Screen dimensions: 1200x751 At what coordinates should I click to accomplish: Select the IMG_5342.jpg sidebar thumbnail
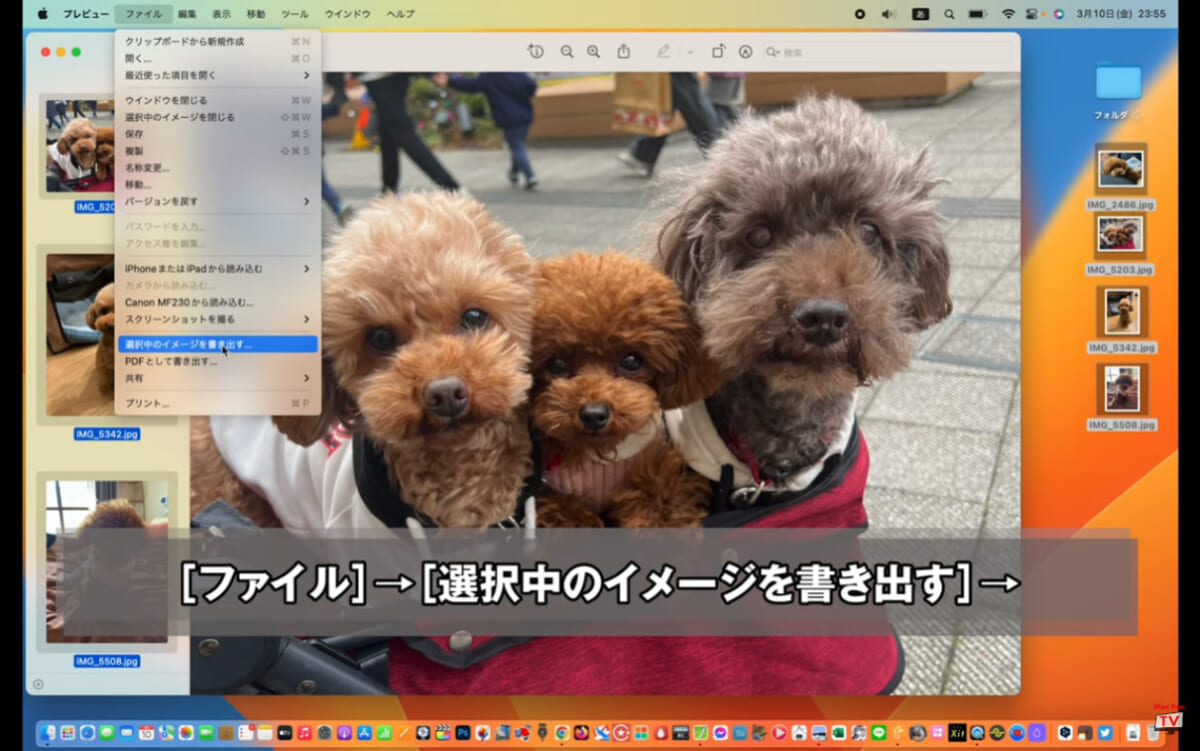coord(80,334)
